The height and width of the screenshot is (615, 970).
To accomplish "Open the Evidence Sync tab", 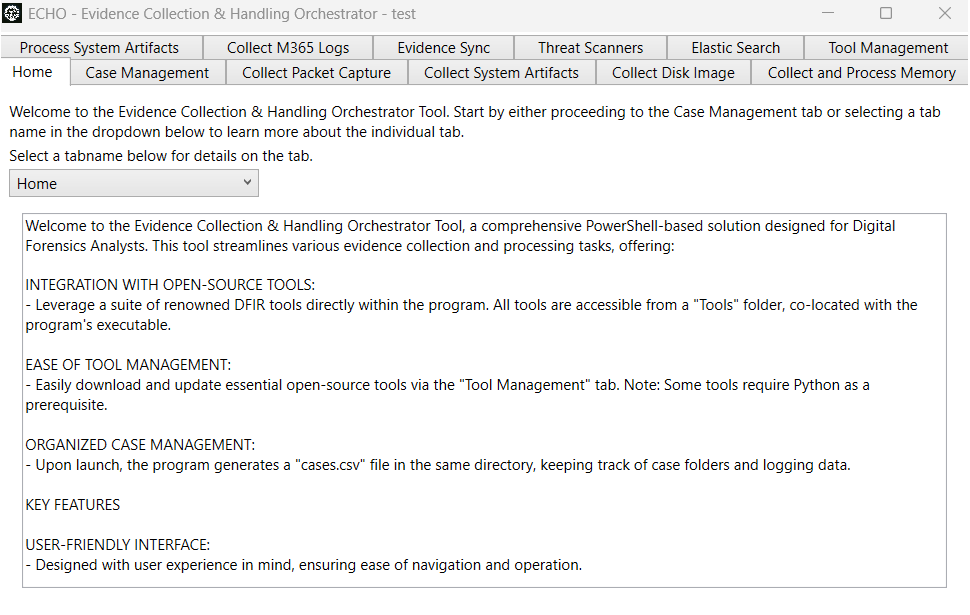I will tap(443, 48).
